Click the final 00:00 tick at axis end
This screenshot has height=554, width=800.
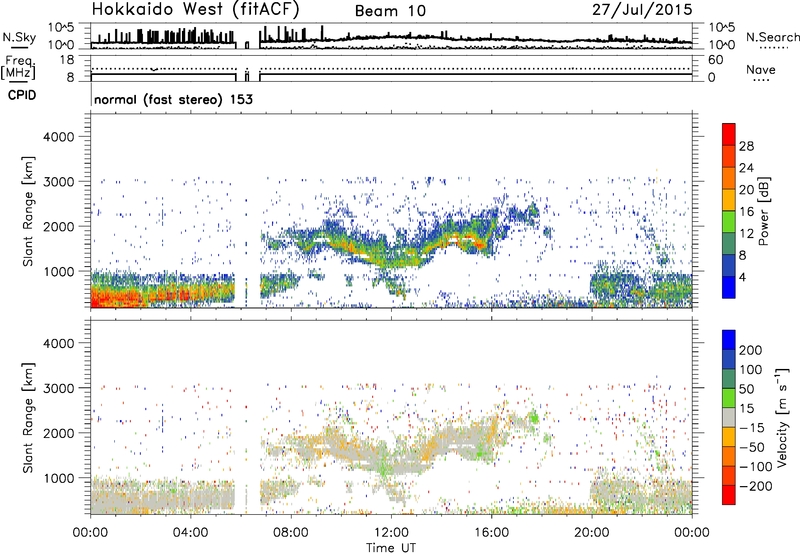pos(692,533)
